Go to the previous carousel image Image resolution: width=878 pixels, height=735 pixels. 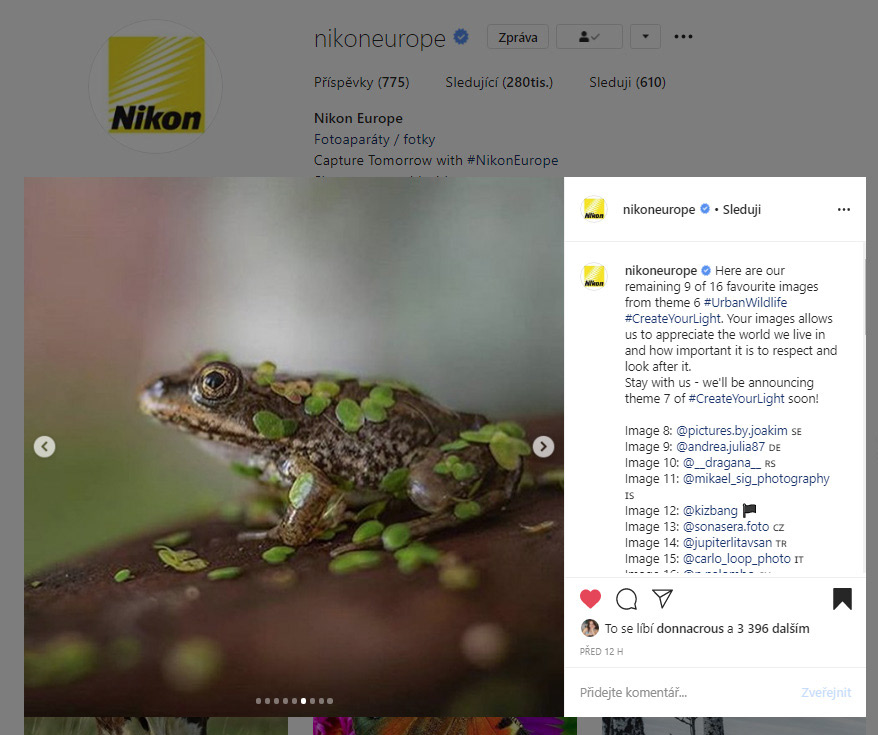point(44,447)
